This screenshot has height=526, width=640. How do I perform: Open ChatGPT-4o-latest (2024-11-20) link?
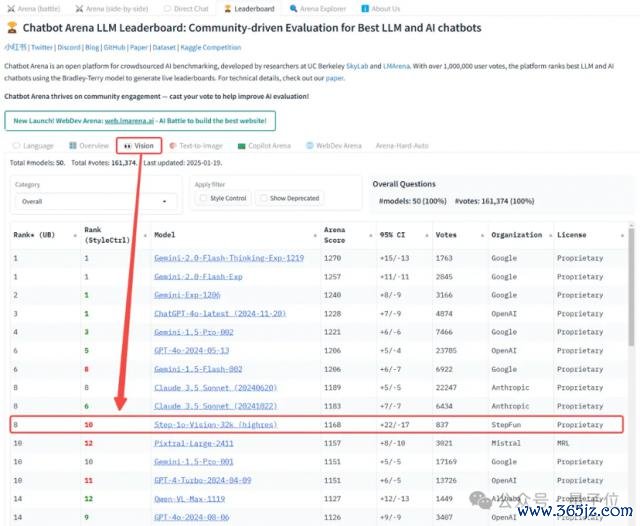coord(220,314)
